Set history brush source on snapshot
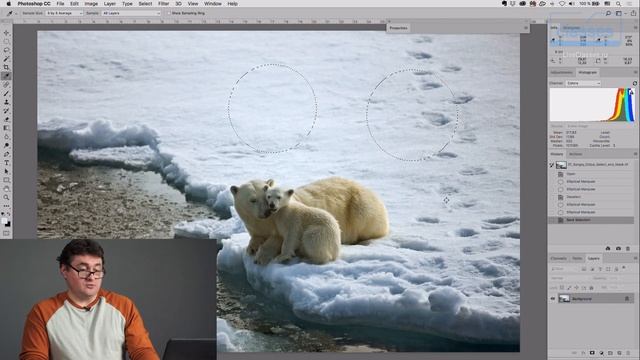The width and height of the screenshot is (640, 360). tap(552, 165)
